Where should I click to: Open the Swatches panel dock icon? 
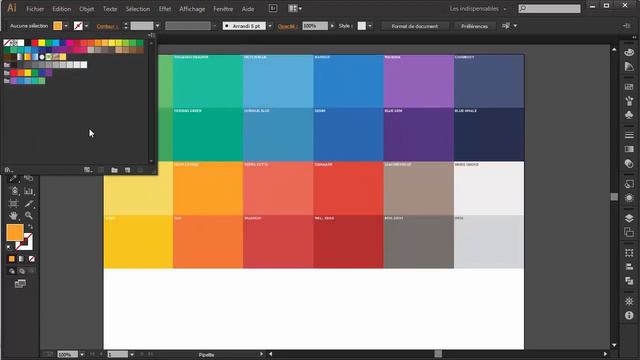(629, 87)
